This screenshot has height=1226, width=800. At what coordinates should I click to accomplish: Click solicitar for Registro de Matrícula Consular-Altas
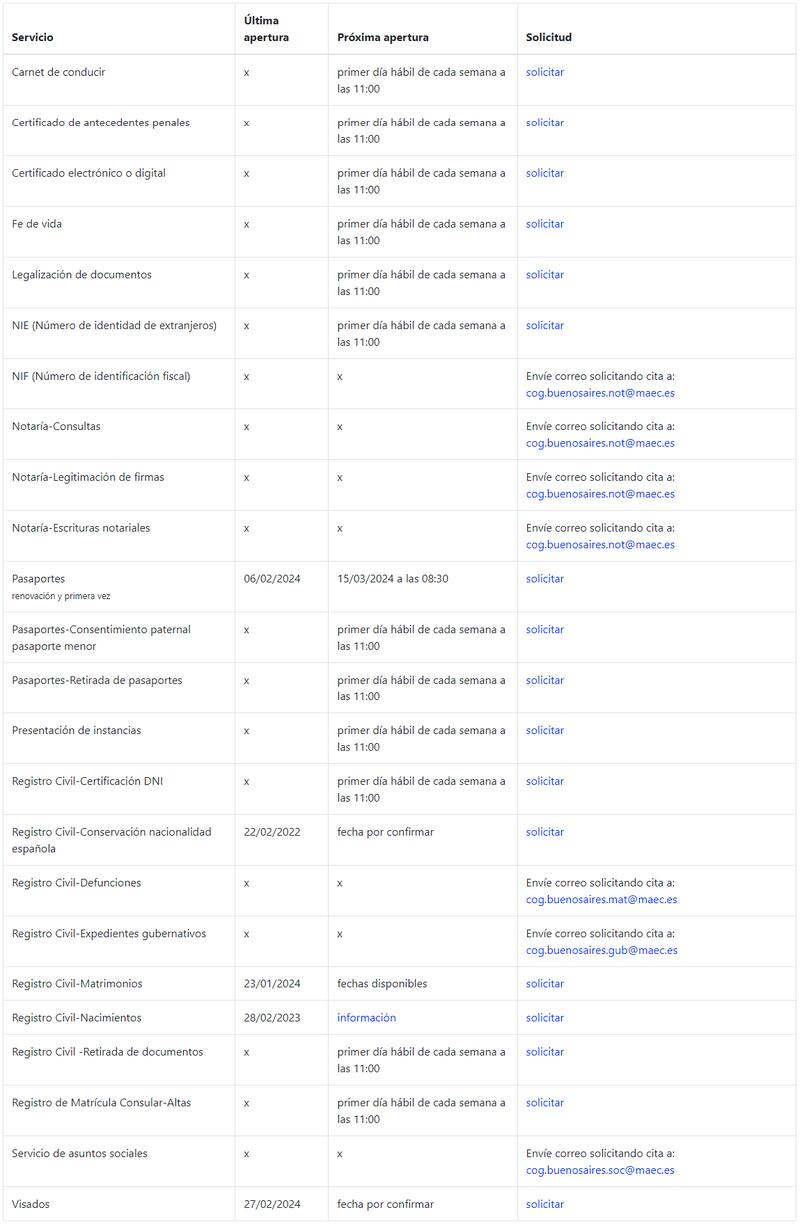545,1103
